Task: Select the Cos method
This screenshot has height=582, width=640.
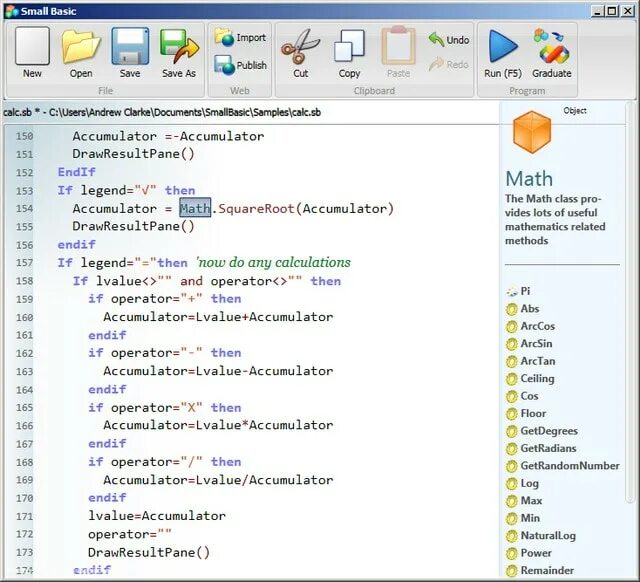Action: [522, 396]
